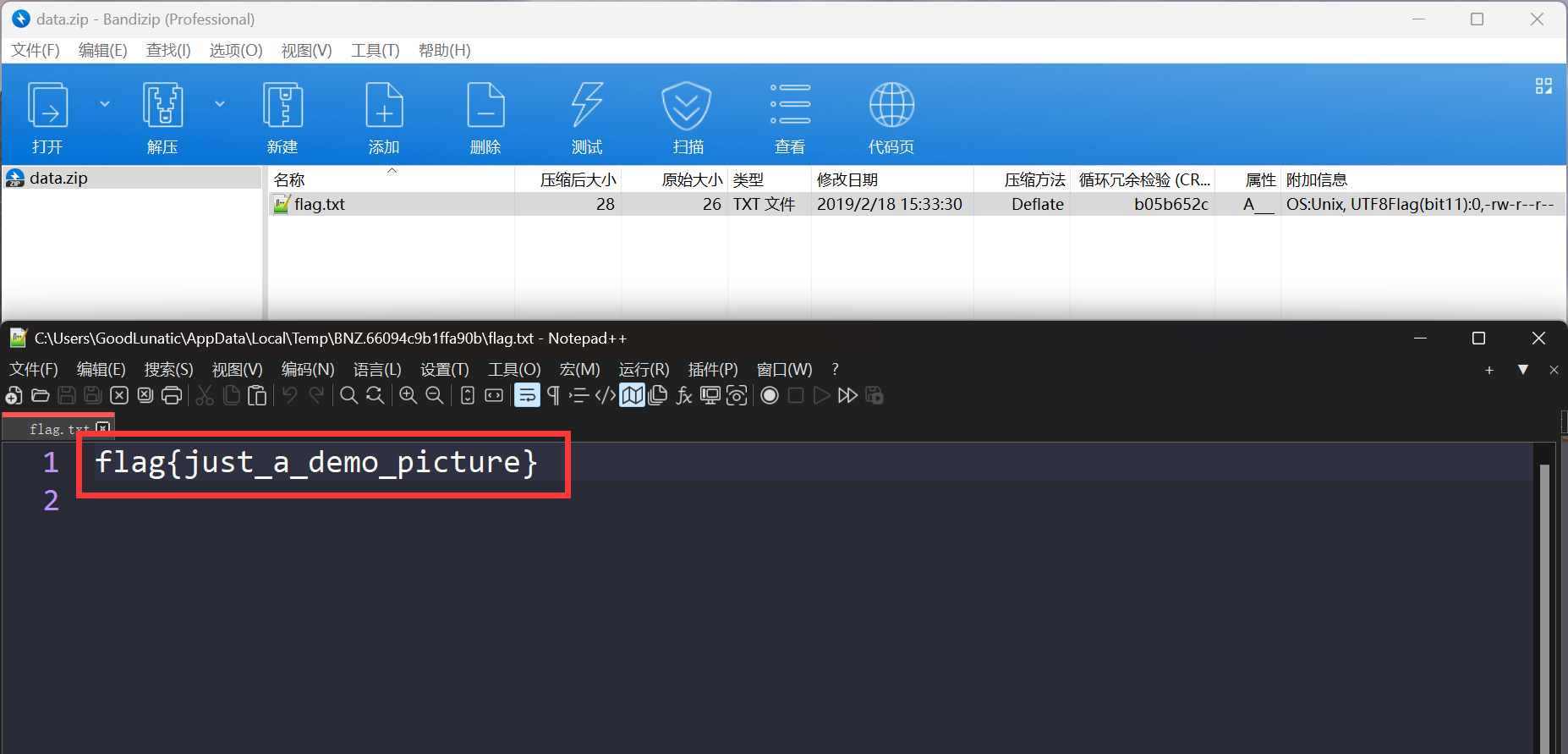This screenshot has height=754, width=1568.
Task: Click the ? help menu in Notepad++
Action: click(835, 370)
